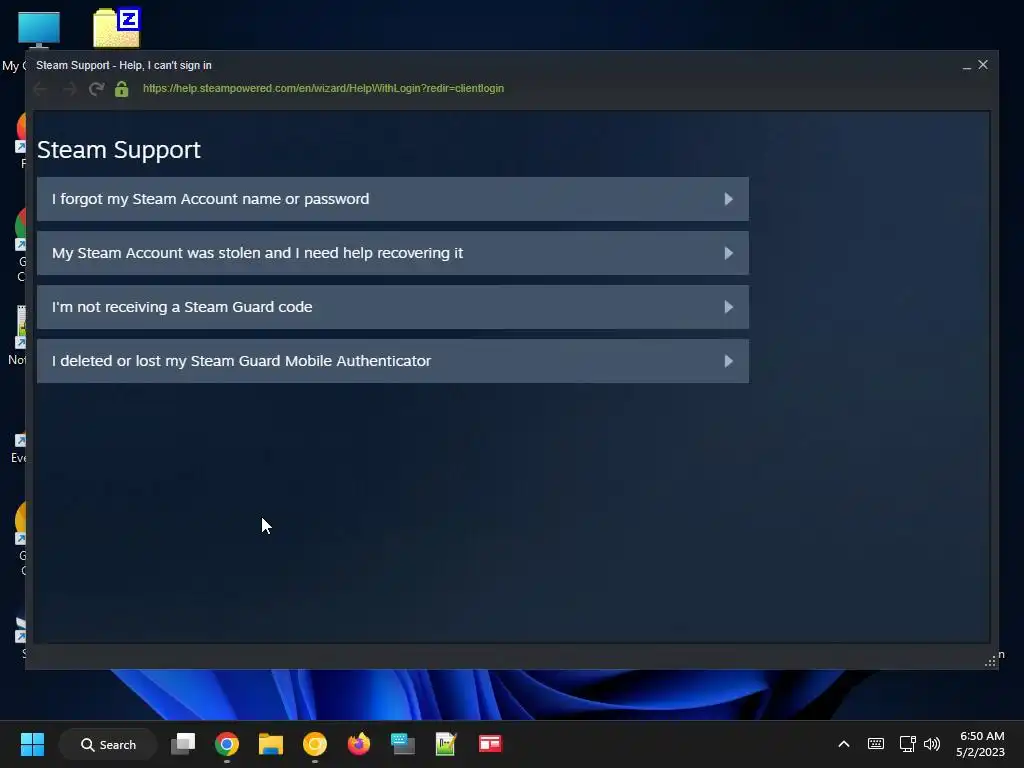Select 'My Steam Account was stolen' help option
Screen dimensions: 1024x768
point(392,253)
